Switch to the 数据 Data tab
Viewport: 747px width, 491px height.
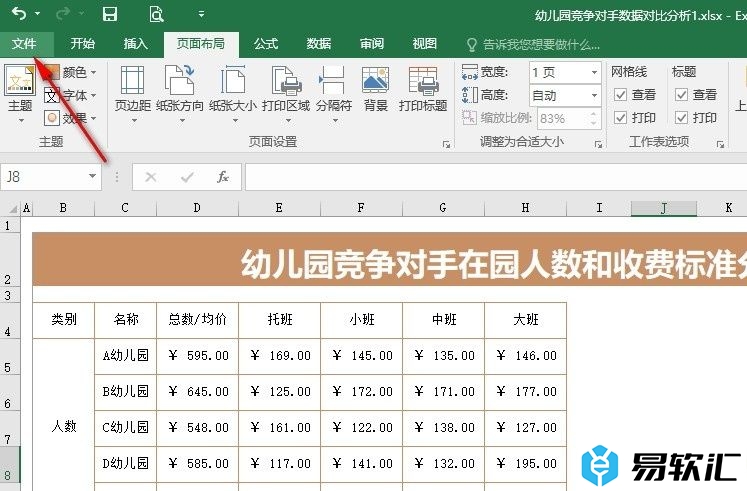(319, 44)
